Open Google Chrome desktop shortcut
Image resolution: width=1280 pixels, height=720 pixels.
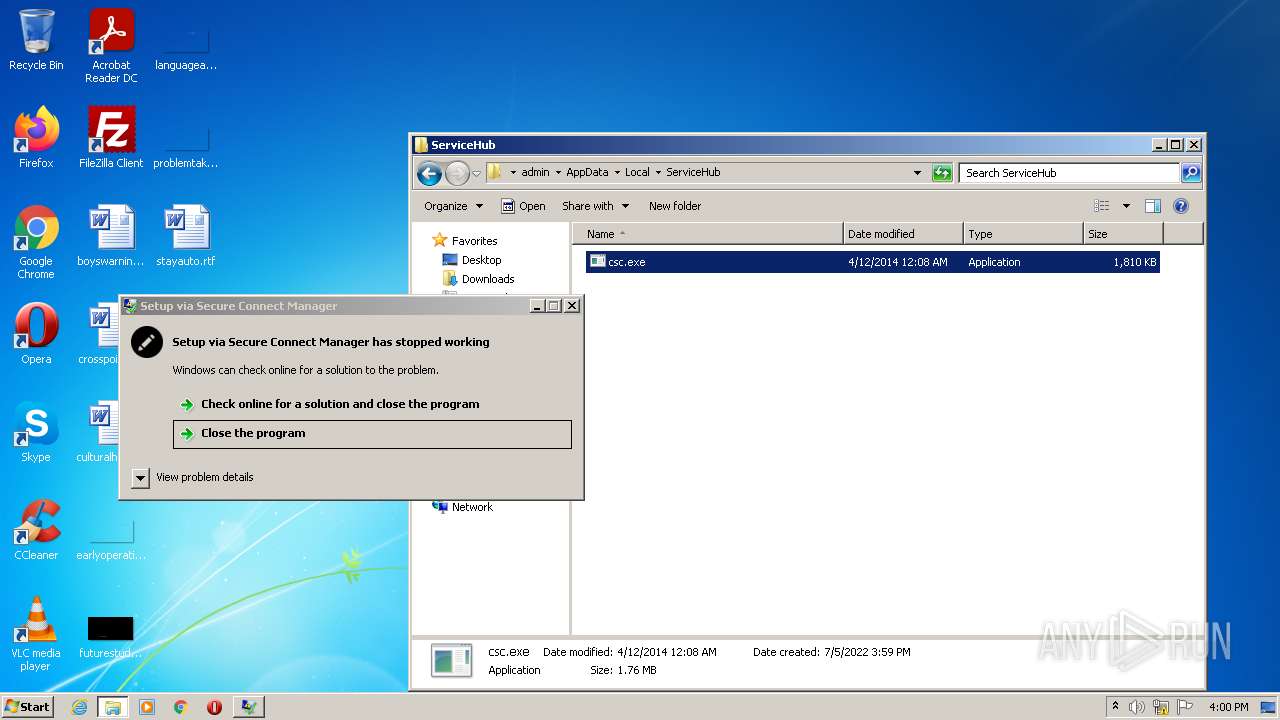pyautogui.click(x=36, y=242)
